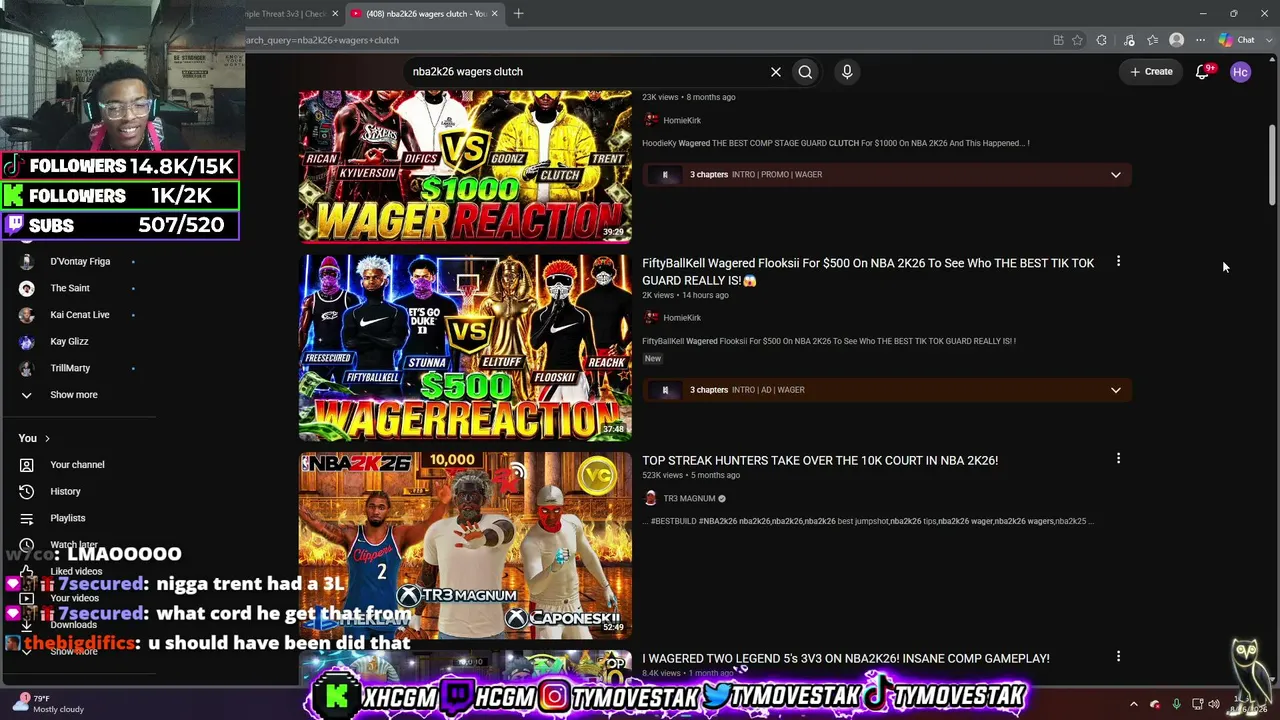
Task: Click the browser media music note icon
Action: click(x=1129, y=40)
